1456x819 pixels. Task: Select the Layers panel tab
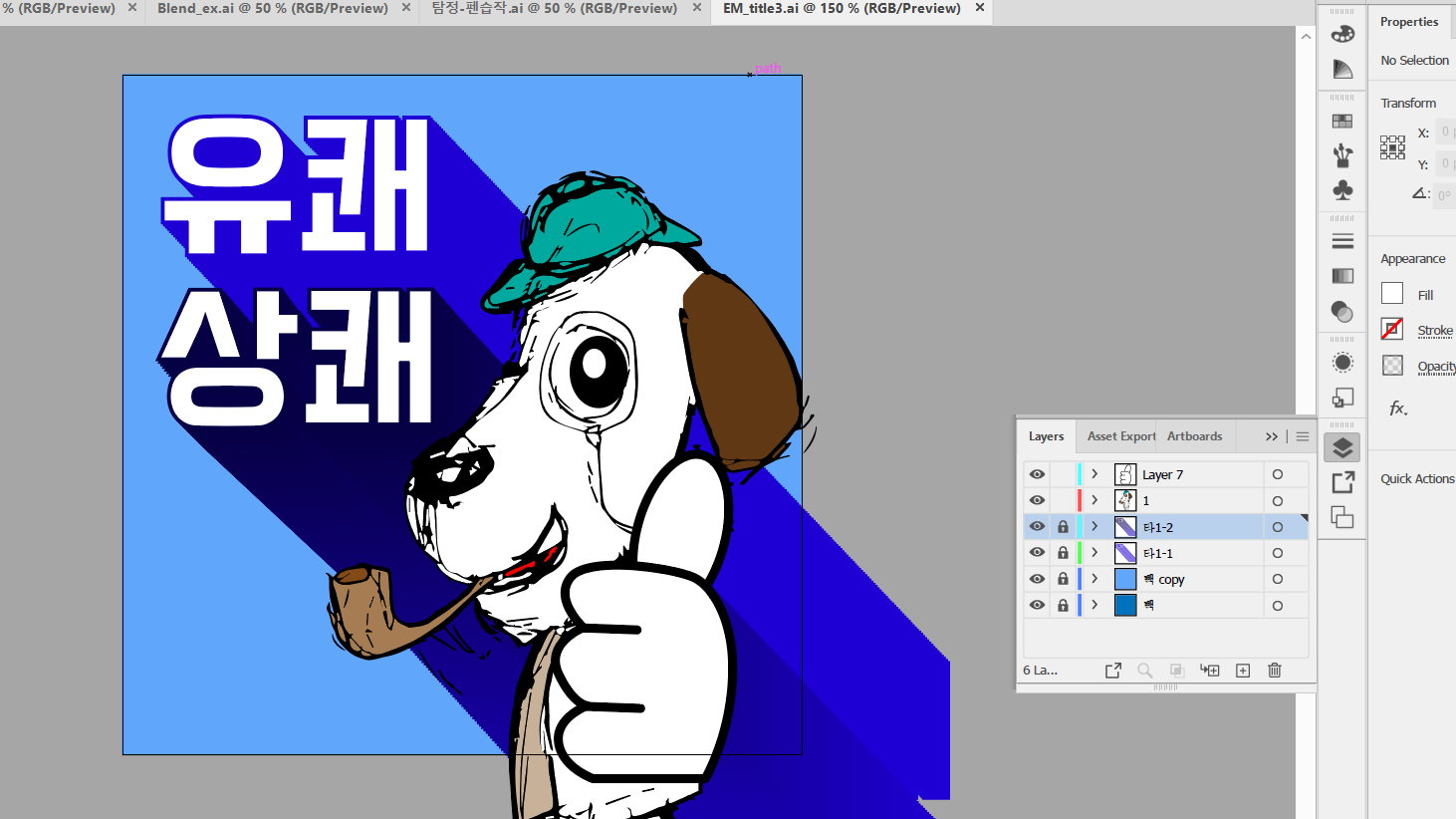point(1046,436)
